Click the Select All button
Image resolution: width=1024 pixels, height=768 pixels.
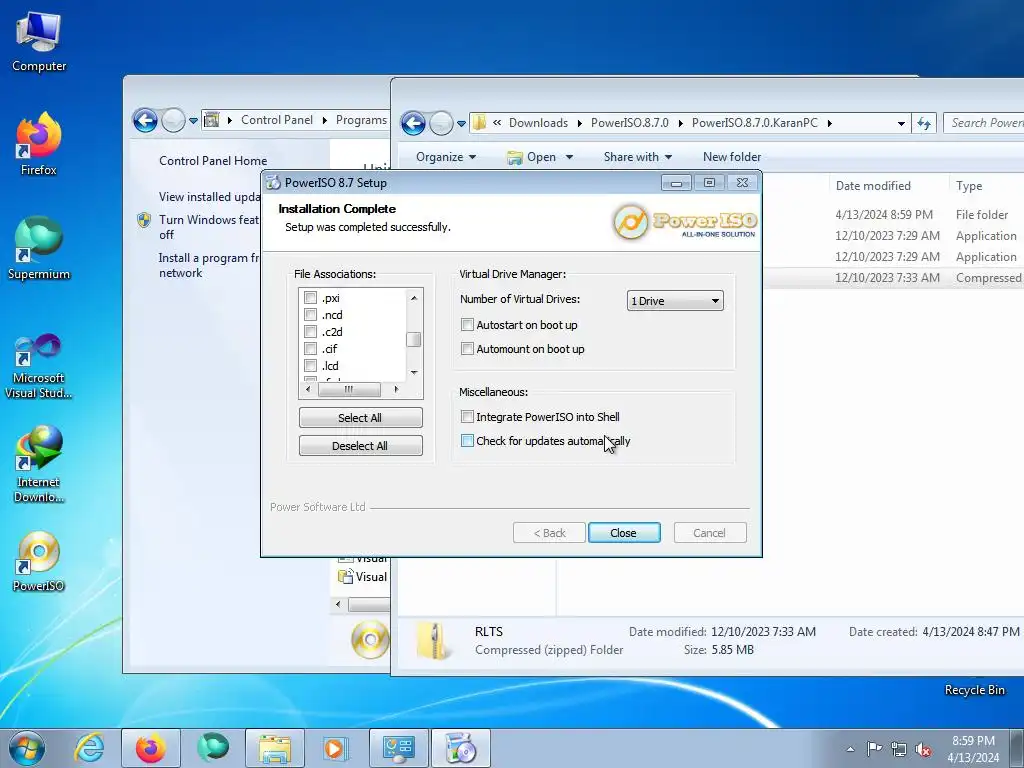[x=360, y=418]
